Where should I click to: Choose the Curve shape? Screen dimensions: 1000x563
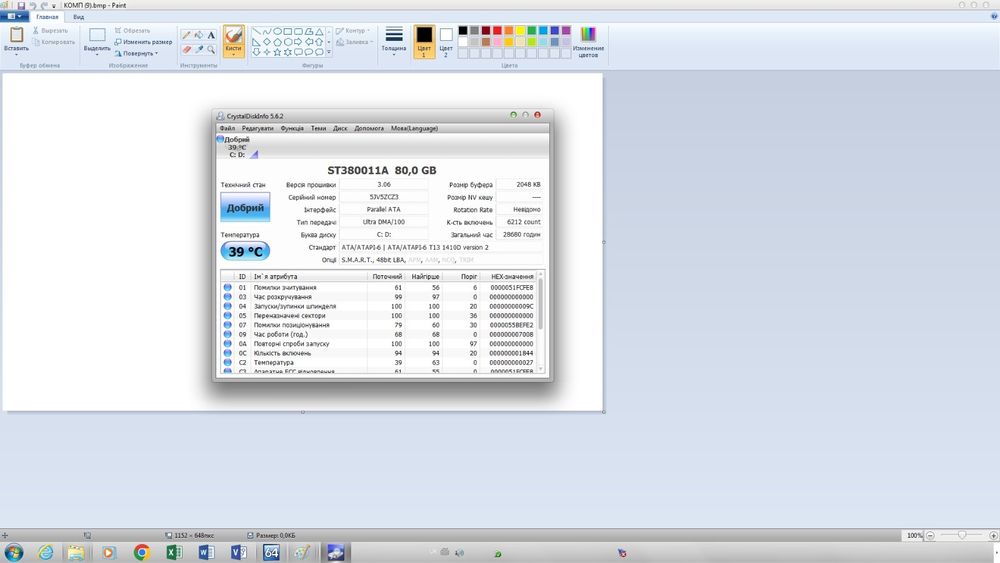(267, 31)
